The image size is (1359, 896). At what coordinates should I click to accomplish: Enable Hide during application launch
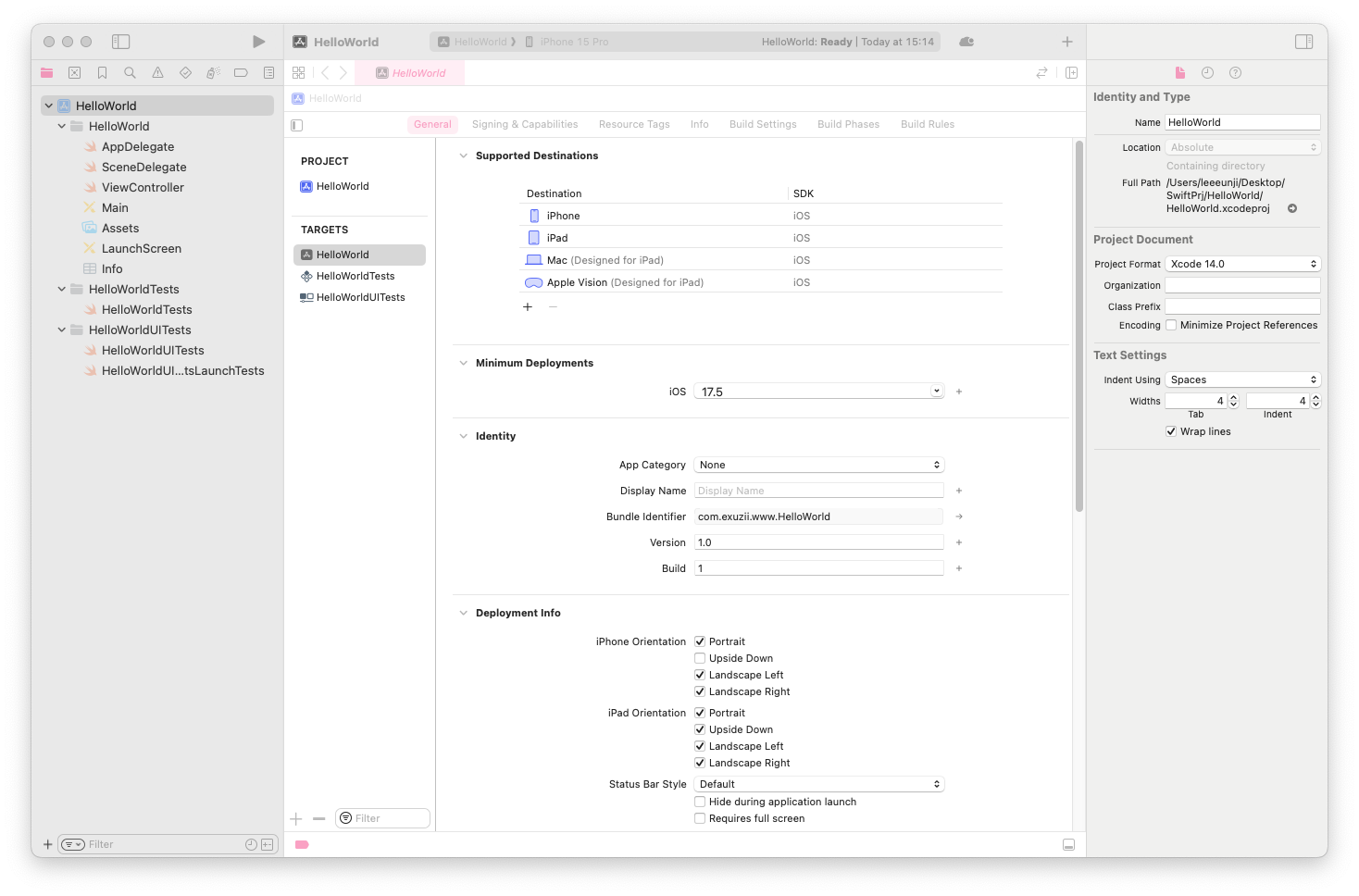point(700,802)
